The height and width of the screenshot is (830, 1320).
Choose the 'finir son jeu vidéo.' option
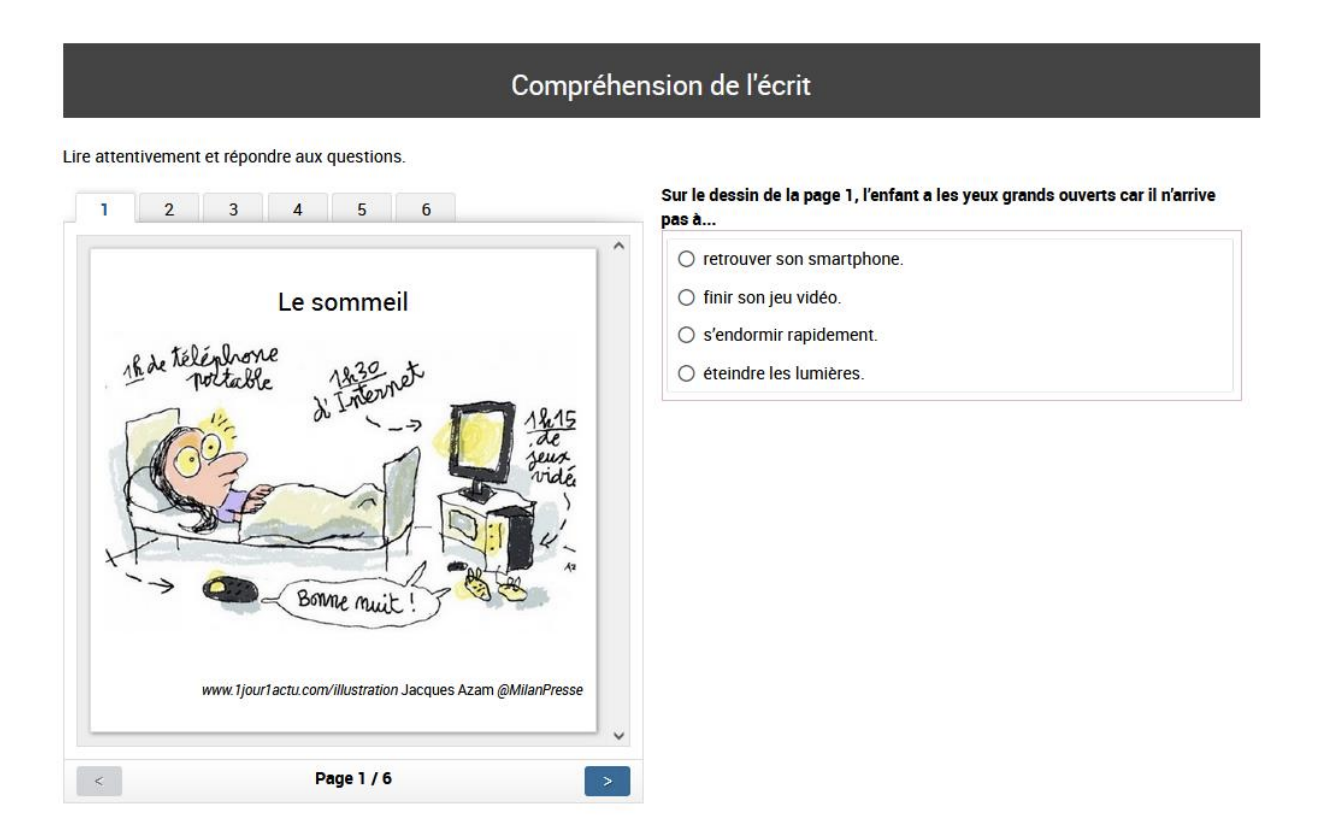686,297
